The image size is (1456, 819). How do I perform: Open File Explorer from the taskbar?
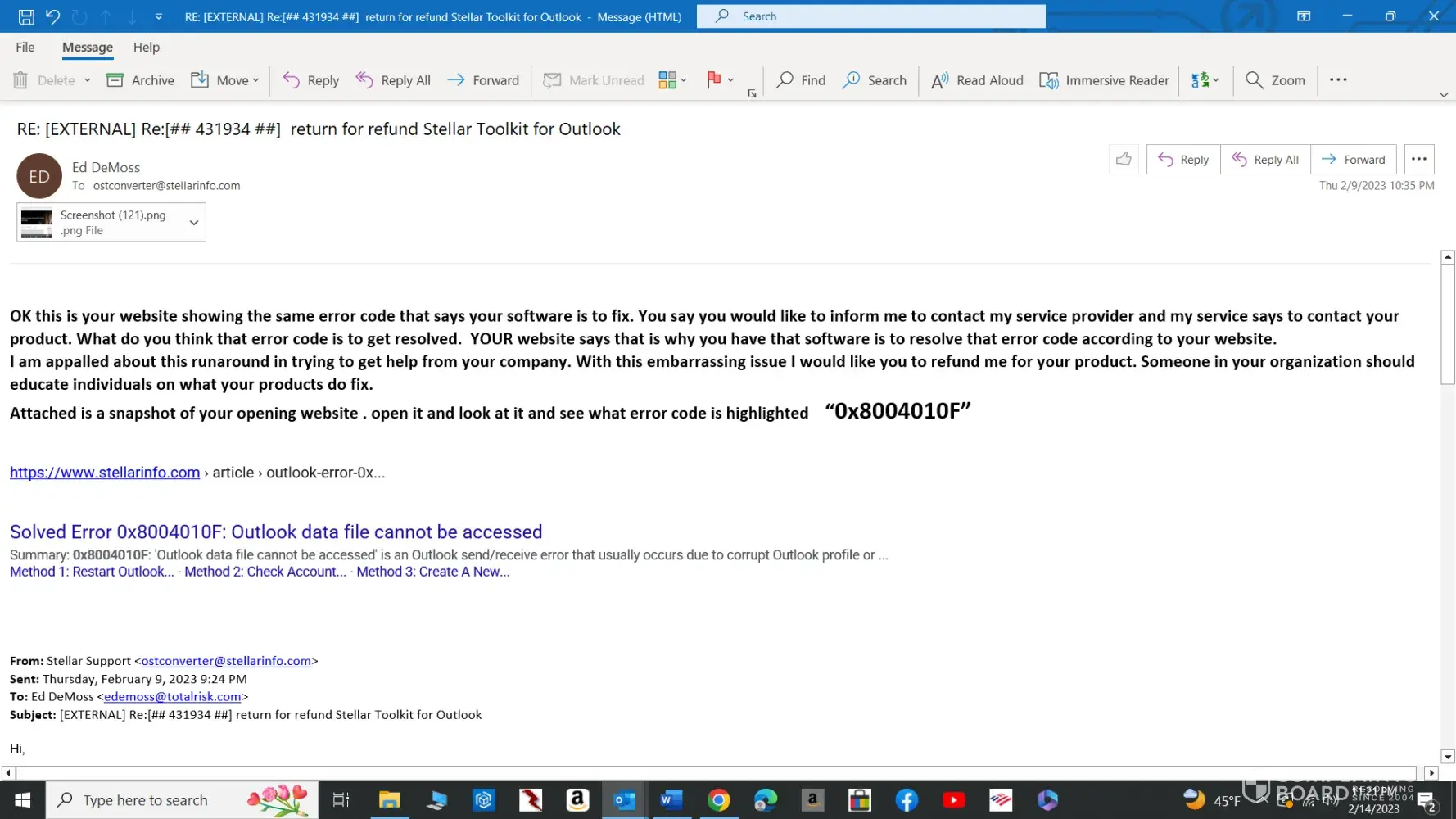389,800
